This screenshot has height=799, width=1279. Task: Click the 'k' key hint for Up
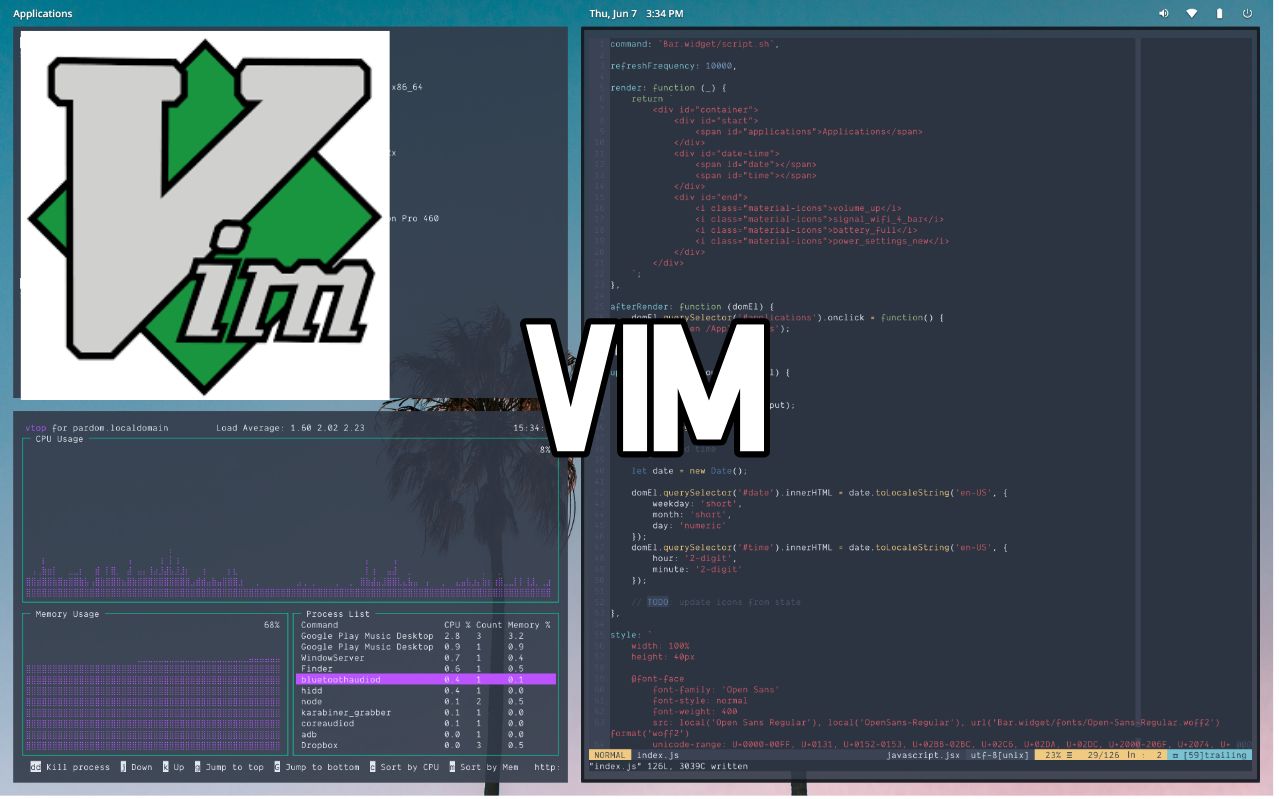[166, 767]
